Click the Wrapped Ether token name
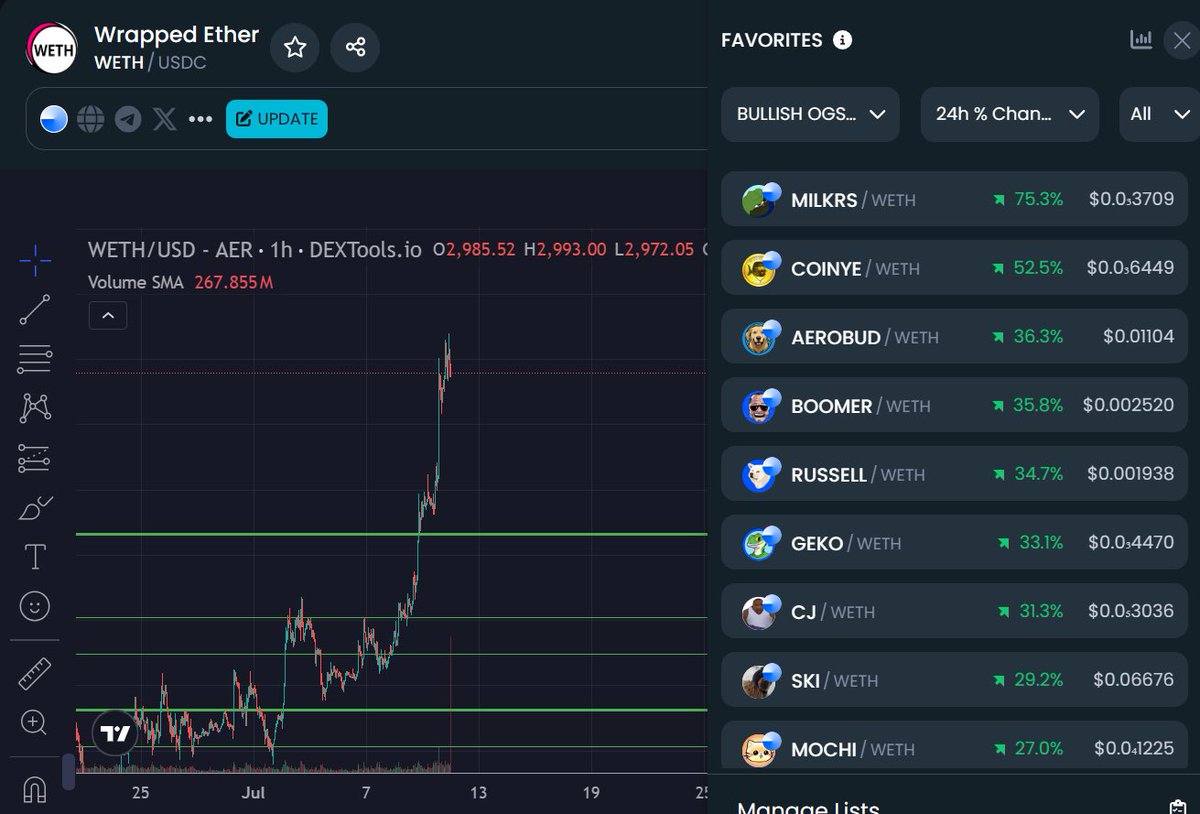Image resolution: width=1200 pixels, height=814 pixels. [x=176, y=34]
